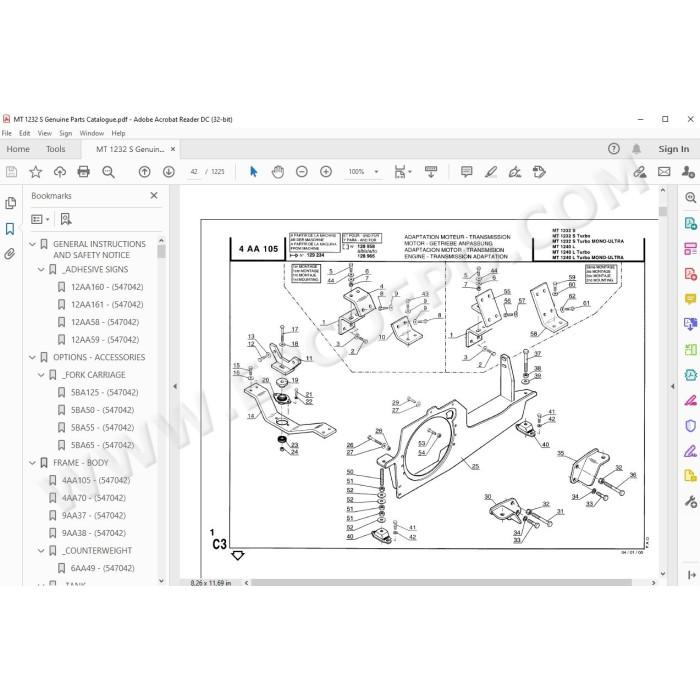The image size is (700, 700).
Task: Toggle the Bookmarks panel icon
Action: (10, 229)
